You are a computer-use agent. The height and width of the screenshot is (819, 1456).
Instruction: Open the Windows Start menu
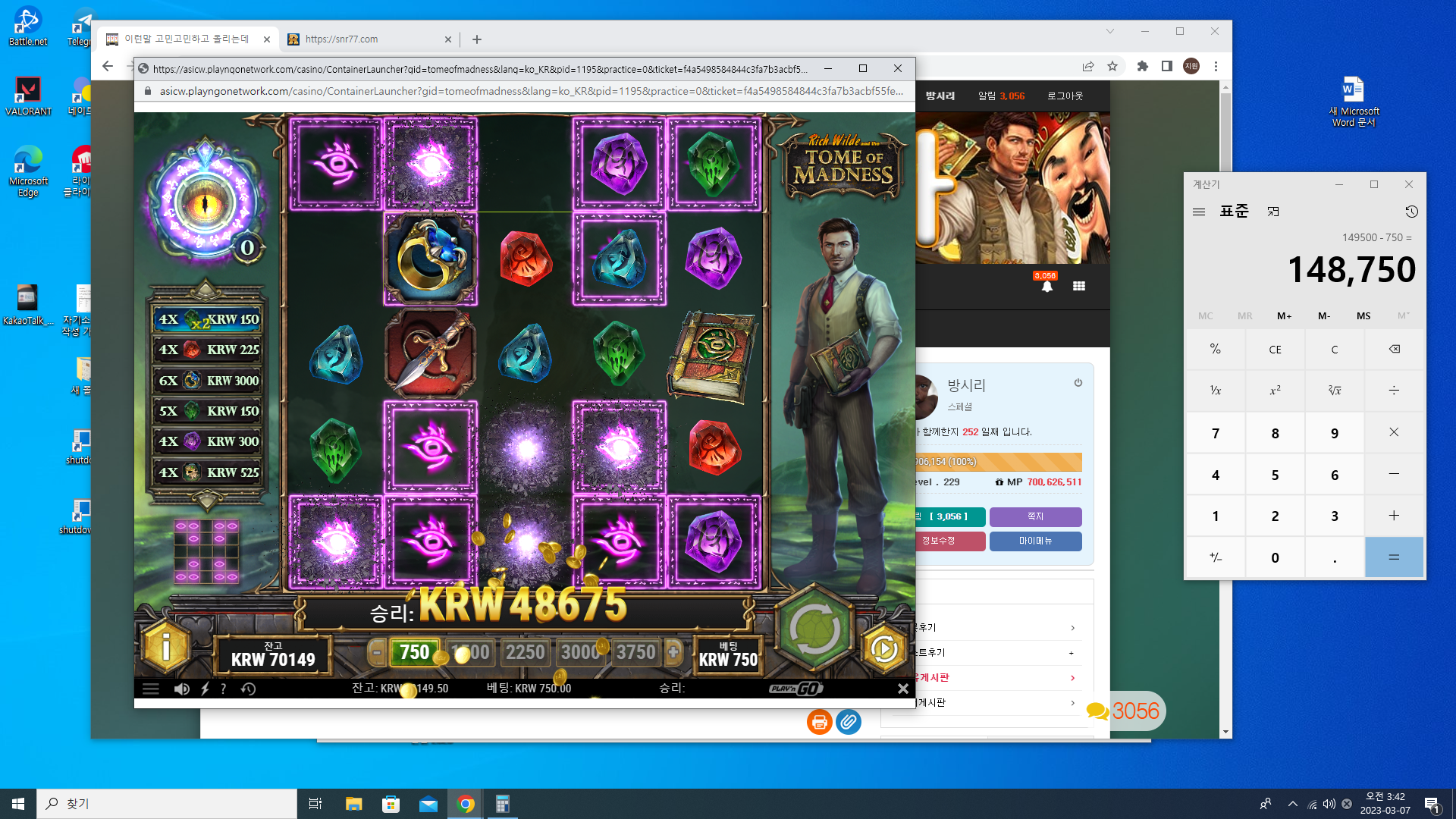[x=18, y=804]
